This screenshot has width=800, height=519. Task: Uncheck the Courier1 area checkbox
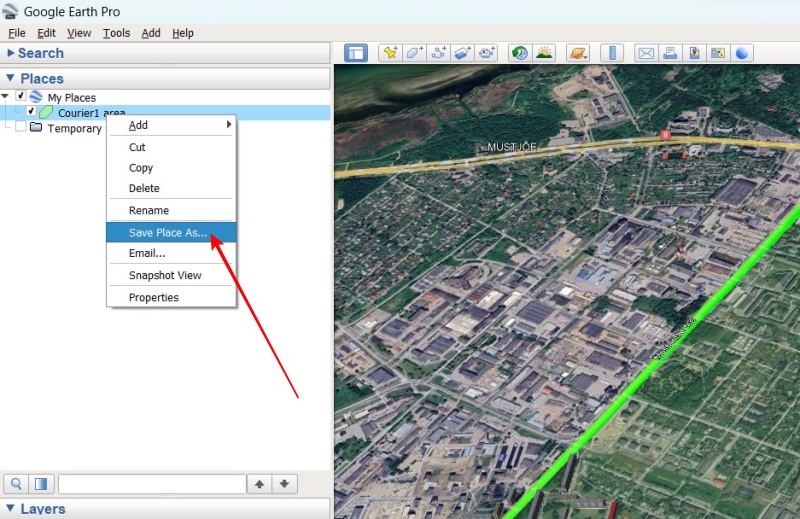pyautogui.click(x=31, y=112)
